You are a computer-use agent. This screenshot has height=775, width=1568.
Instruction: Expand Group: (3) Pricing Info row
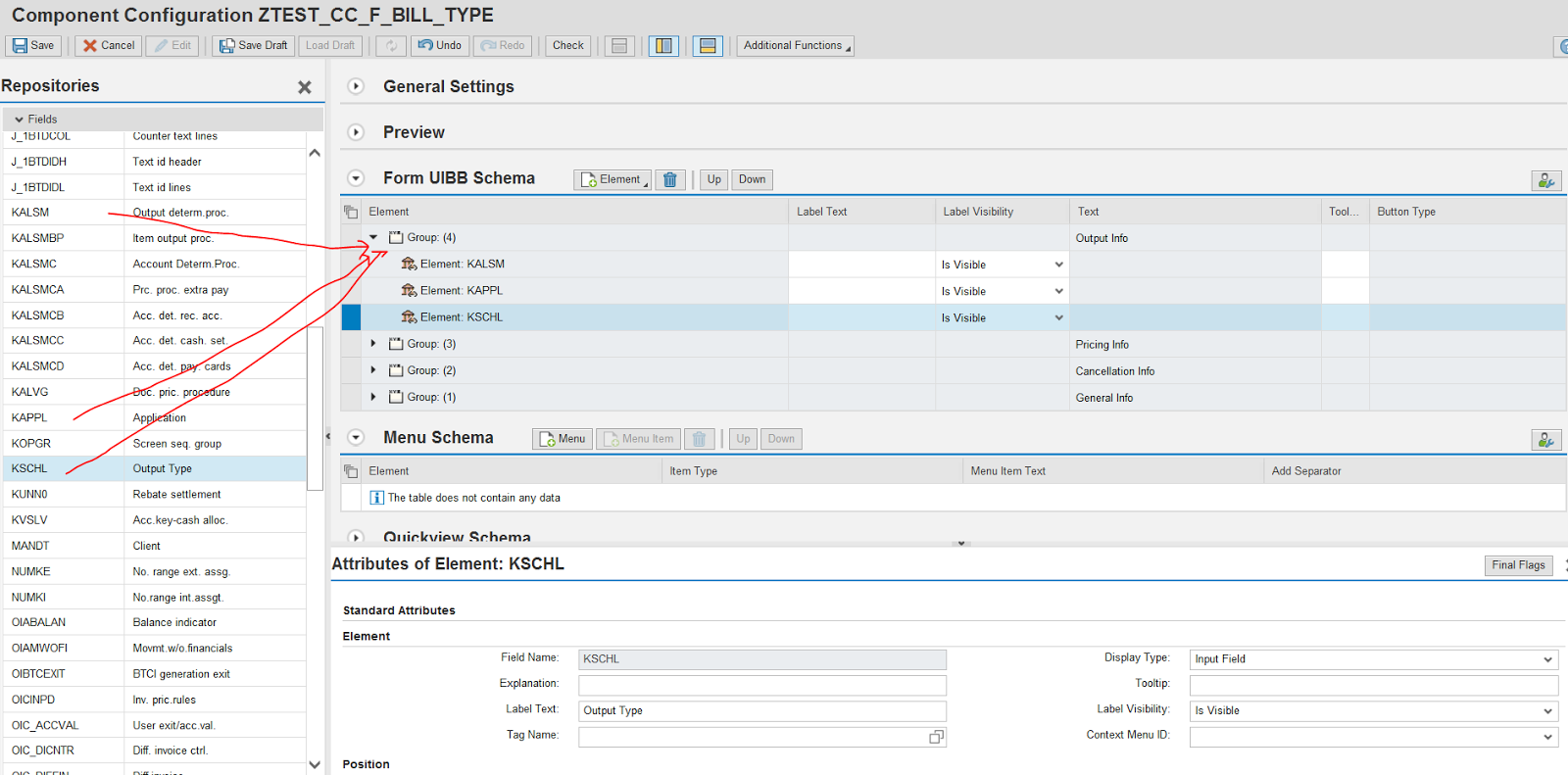coord(373,344)
